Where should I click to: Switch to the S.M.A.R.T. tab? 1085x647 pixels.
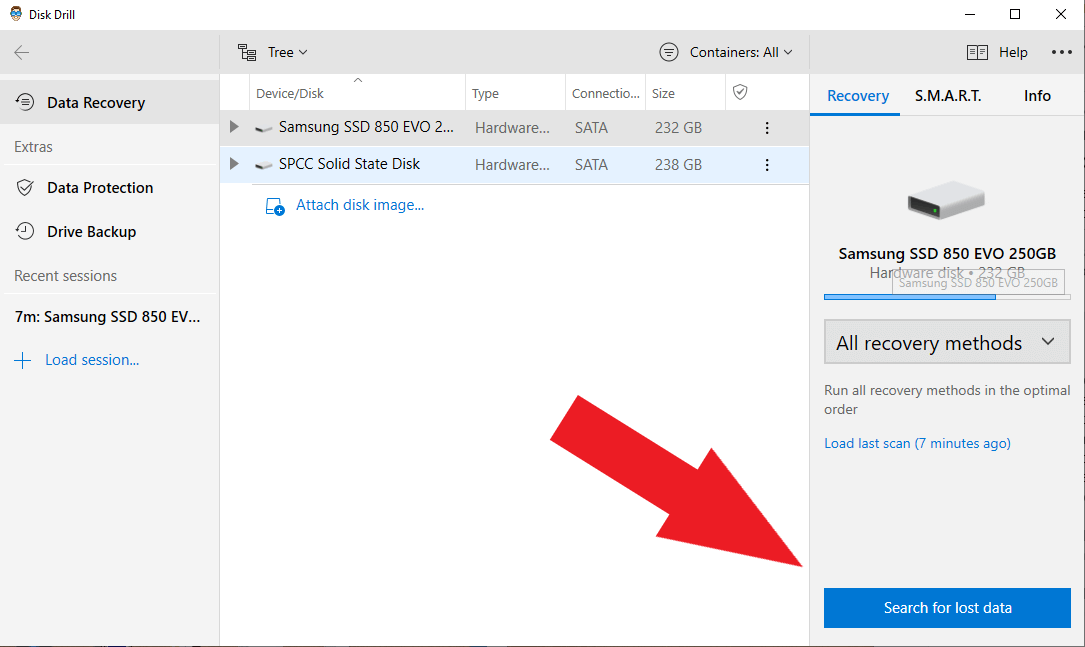point(948,95)
